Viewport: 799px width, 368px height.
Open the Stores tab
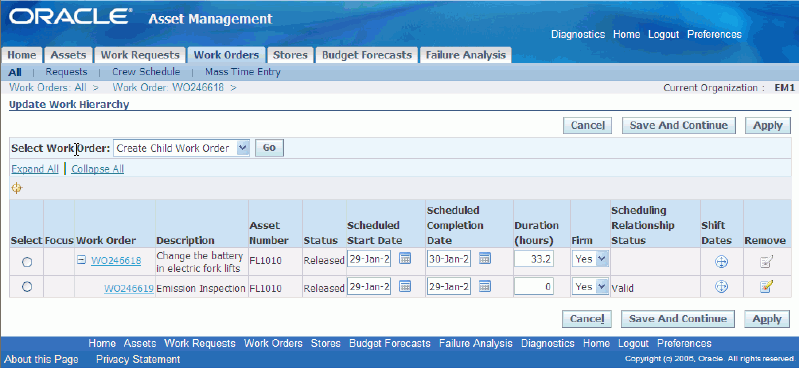click(290, 55)
